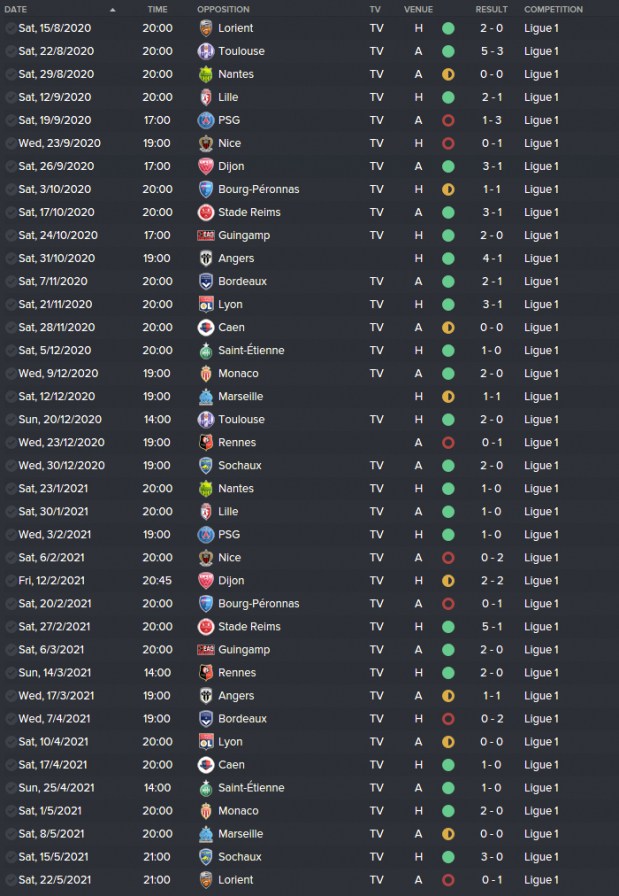619x896 pixels.
Task: Select the Rennes fixture row dated 23/12/2020
Action: pyautogui.click(x=300, y=442)
